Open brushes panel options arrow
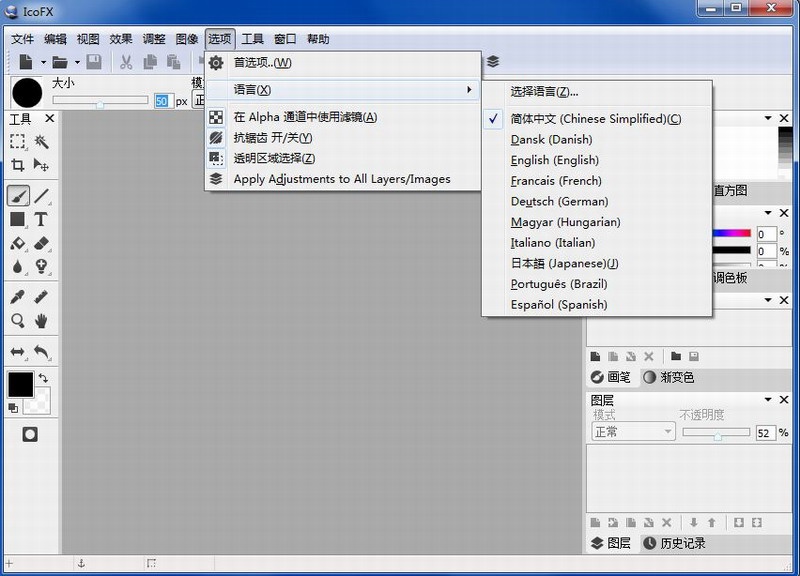The height and width of the screenshot is (576, 800). 768,300
